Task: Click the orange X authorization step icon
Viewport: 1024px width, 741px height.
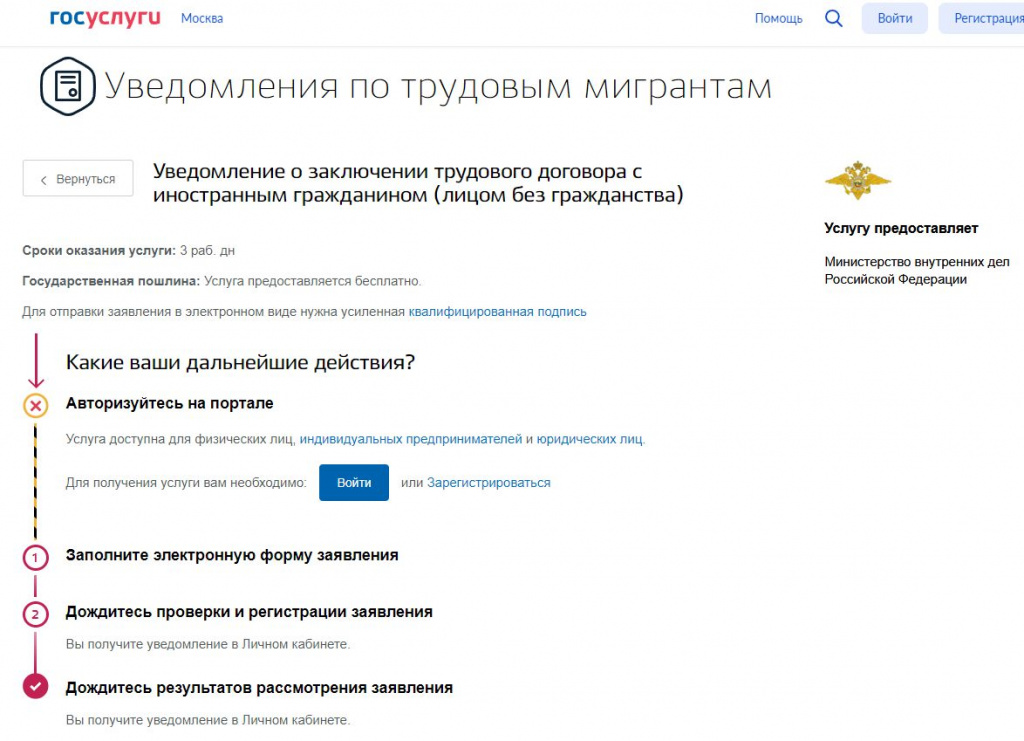Action: (x=35, y=405)
